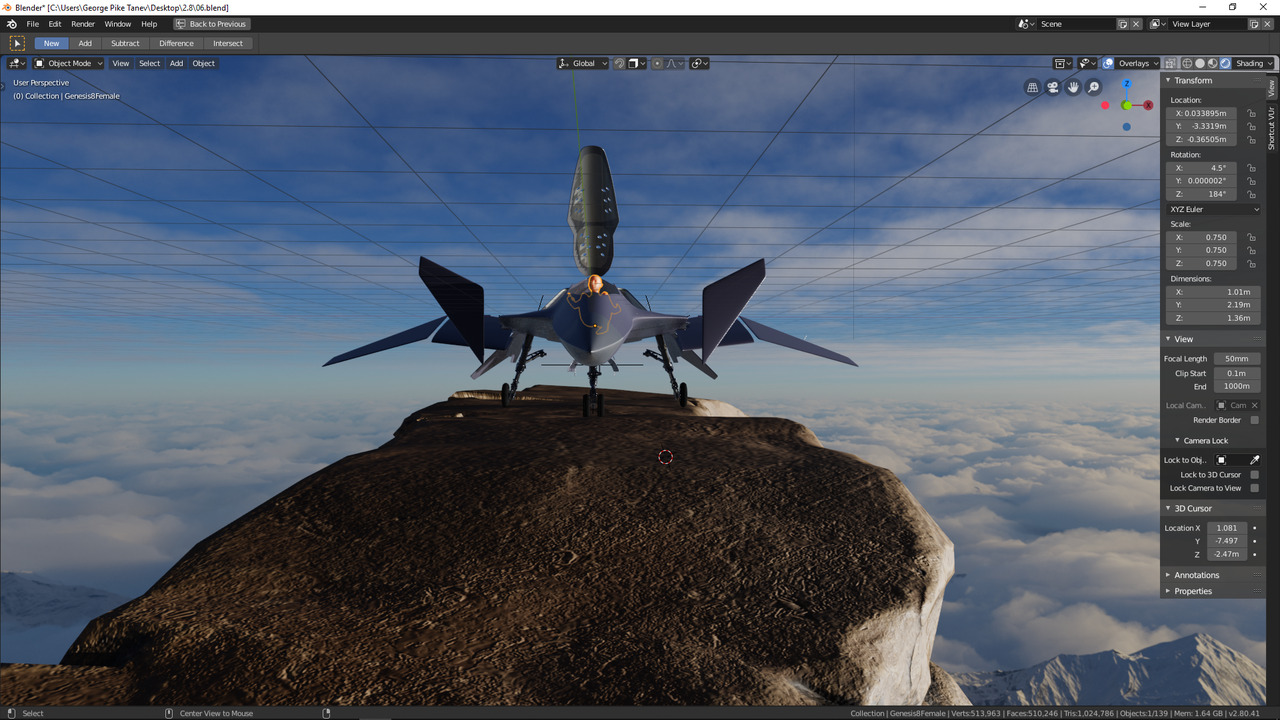The width and height of the screenshot is (1280, 720).
Task: Open XYZ Euler rotation mode dropdown
Action: coord(1214,209)
